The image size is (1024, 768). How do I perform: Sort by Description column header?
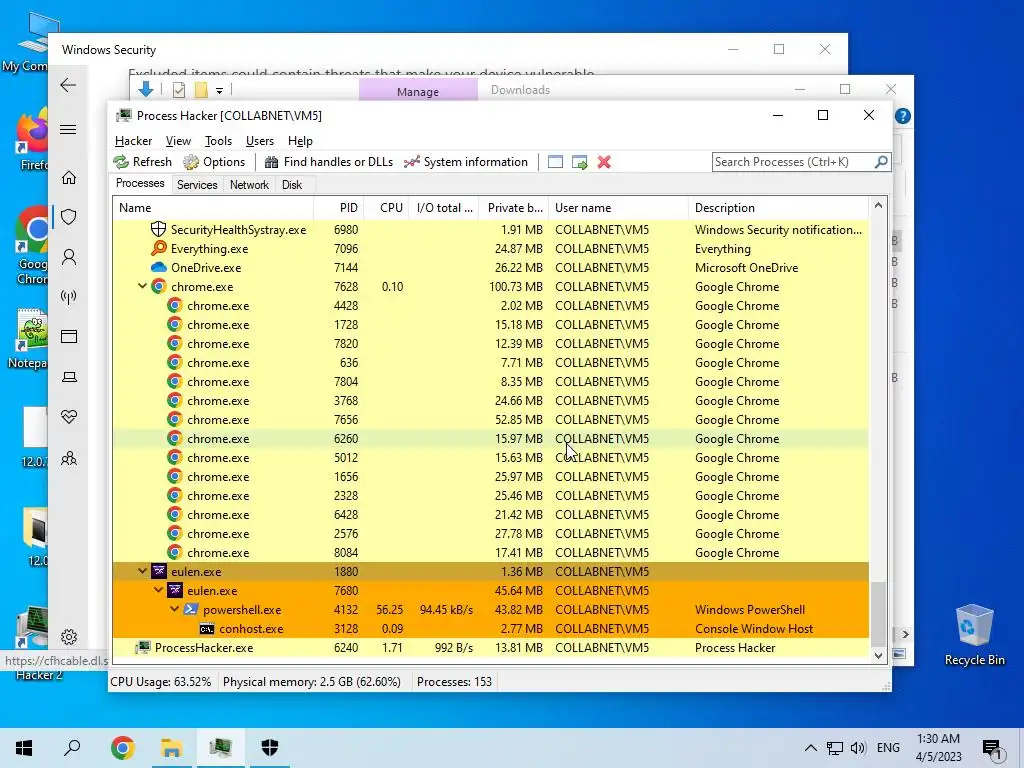pyautogui.click(x=779, y=208)
